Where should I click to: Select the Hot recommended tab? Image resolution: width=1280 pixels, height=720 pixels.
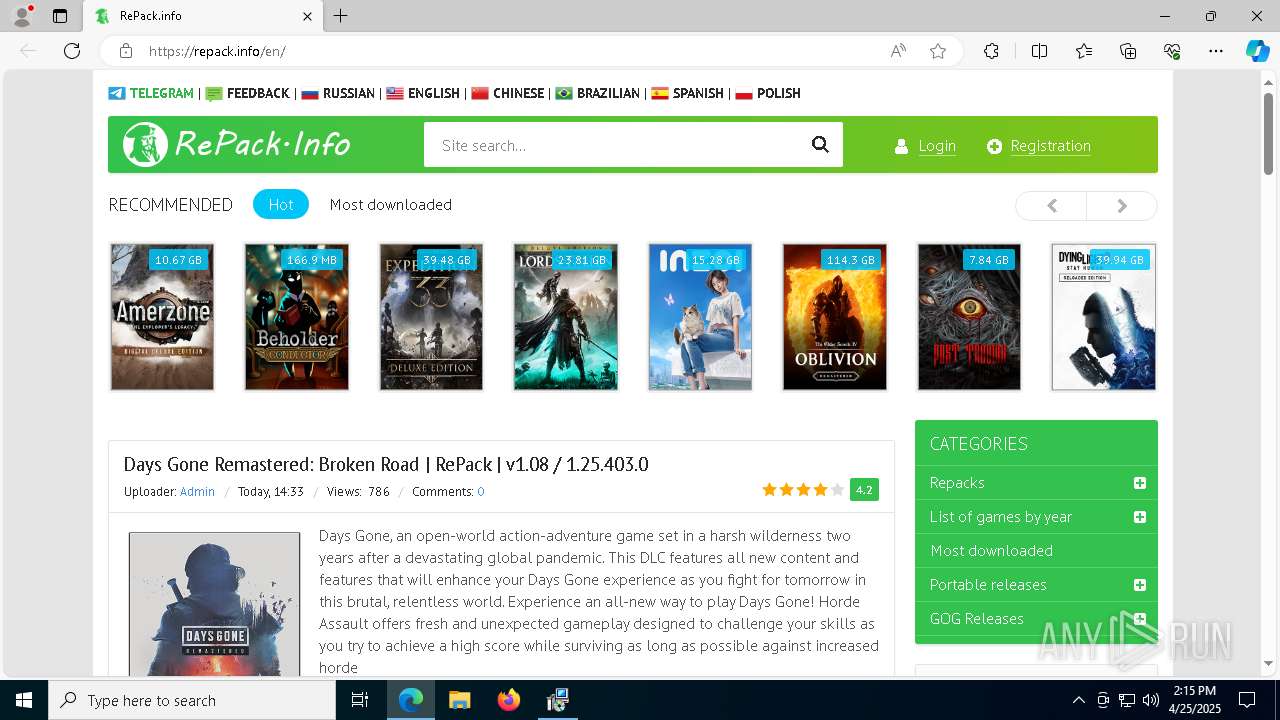point(281,204)
